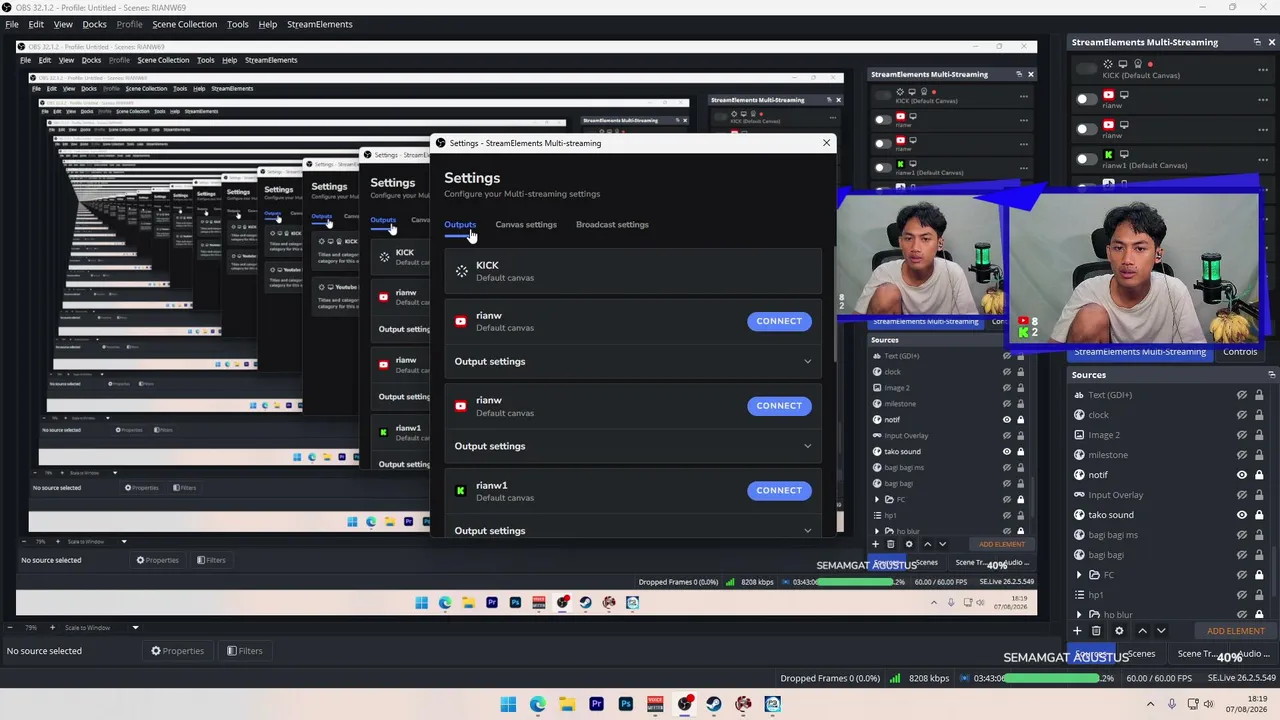Click the Properties button under the preview
The image size is (1280, 720).
click(177, 651)
